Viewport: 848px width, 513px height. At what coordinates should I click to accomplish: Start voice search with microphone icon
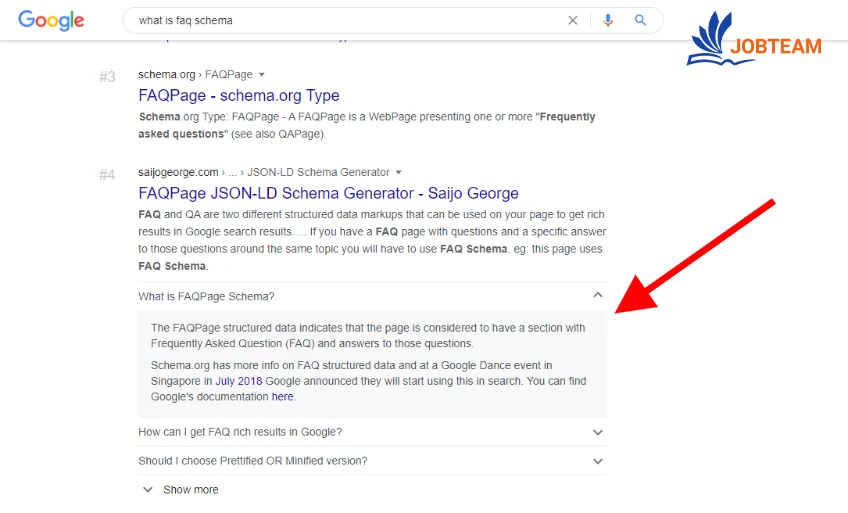point(607,20)
